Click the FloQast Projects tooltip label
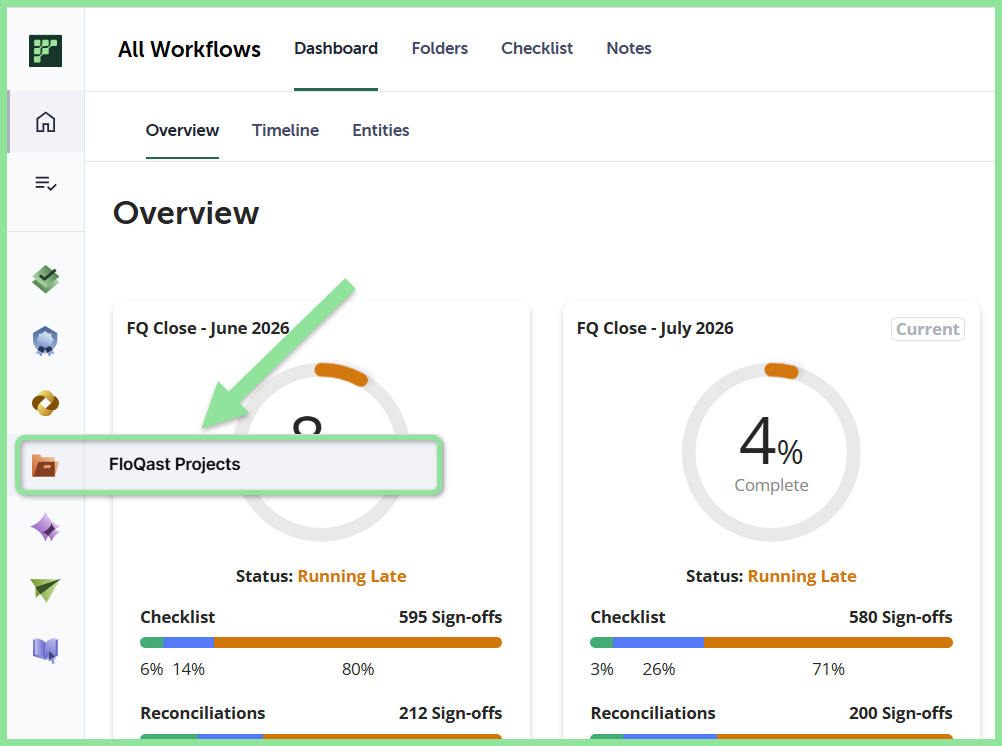The image size is (1002, 746). click(174, 464)
